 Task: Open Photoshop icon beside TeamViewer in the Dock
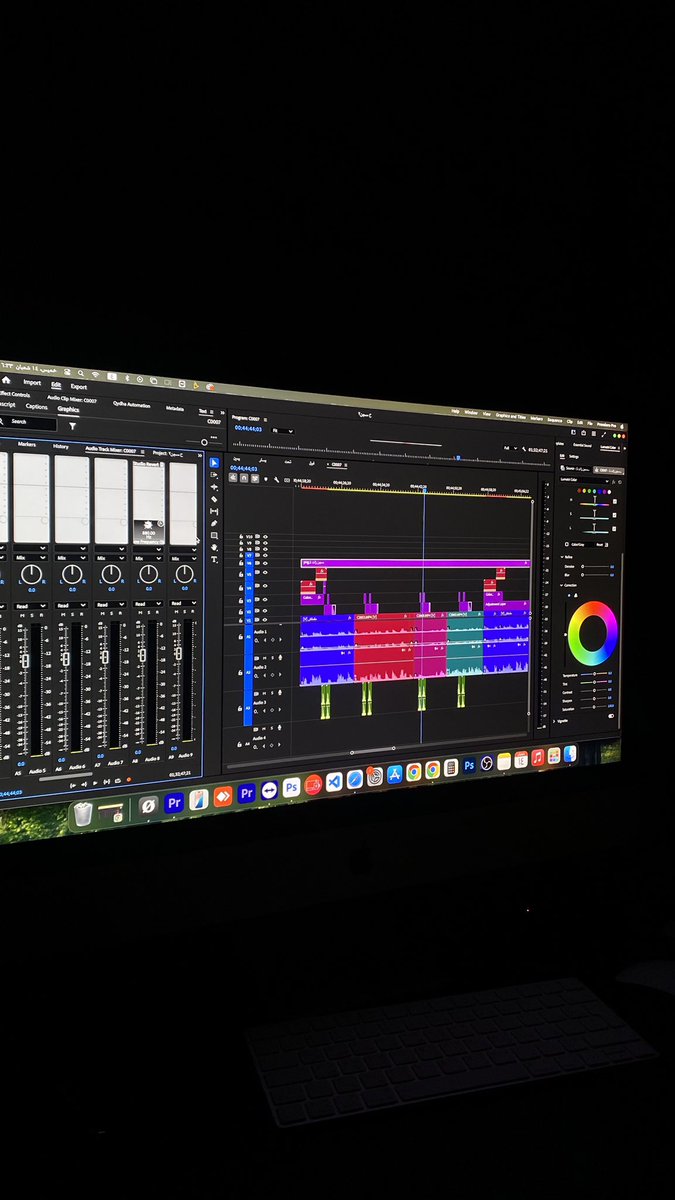pyautogui.click(x=291, y=787)
